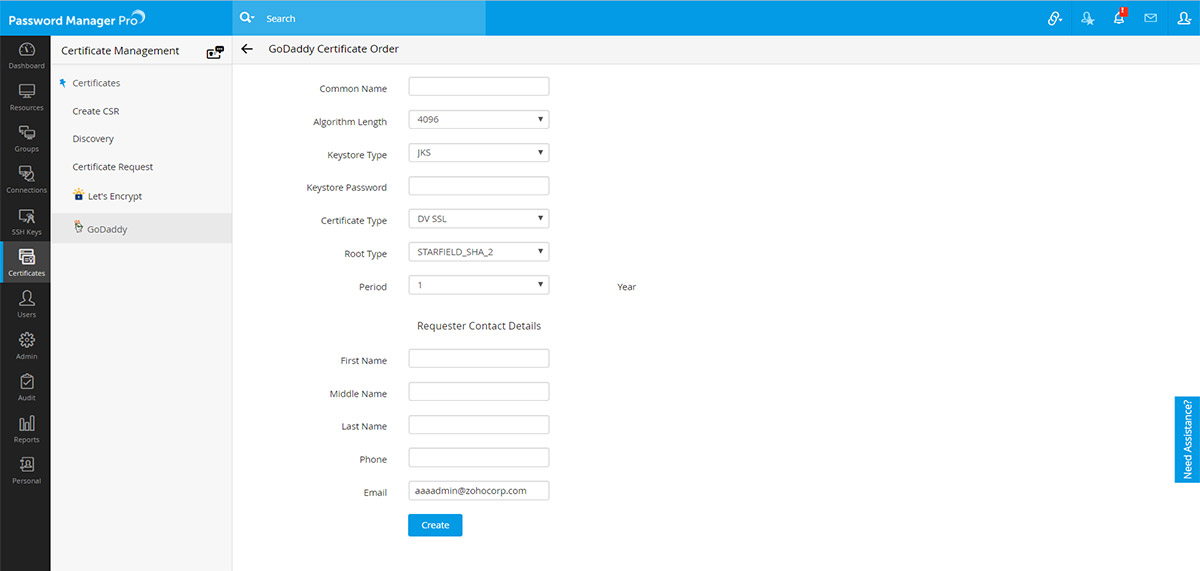Click the Email field with aaaadmin@zohocorp.com
Image resolution: width=1200 pixels, height=571 pixels.
coord(479,491)
